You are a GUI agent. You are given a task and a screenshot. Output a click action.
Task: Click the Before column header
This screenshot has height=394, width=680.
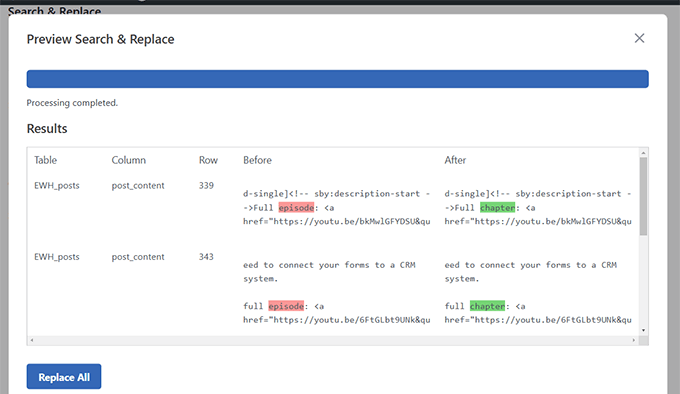point(257,160)
